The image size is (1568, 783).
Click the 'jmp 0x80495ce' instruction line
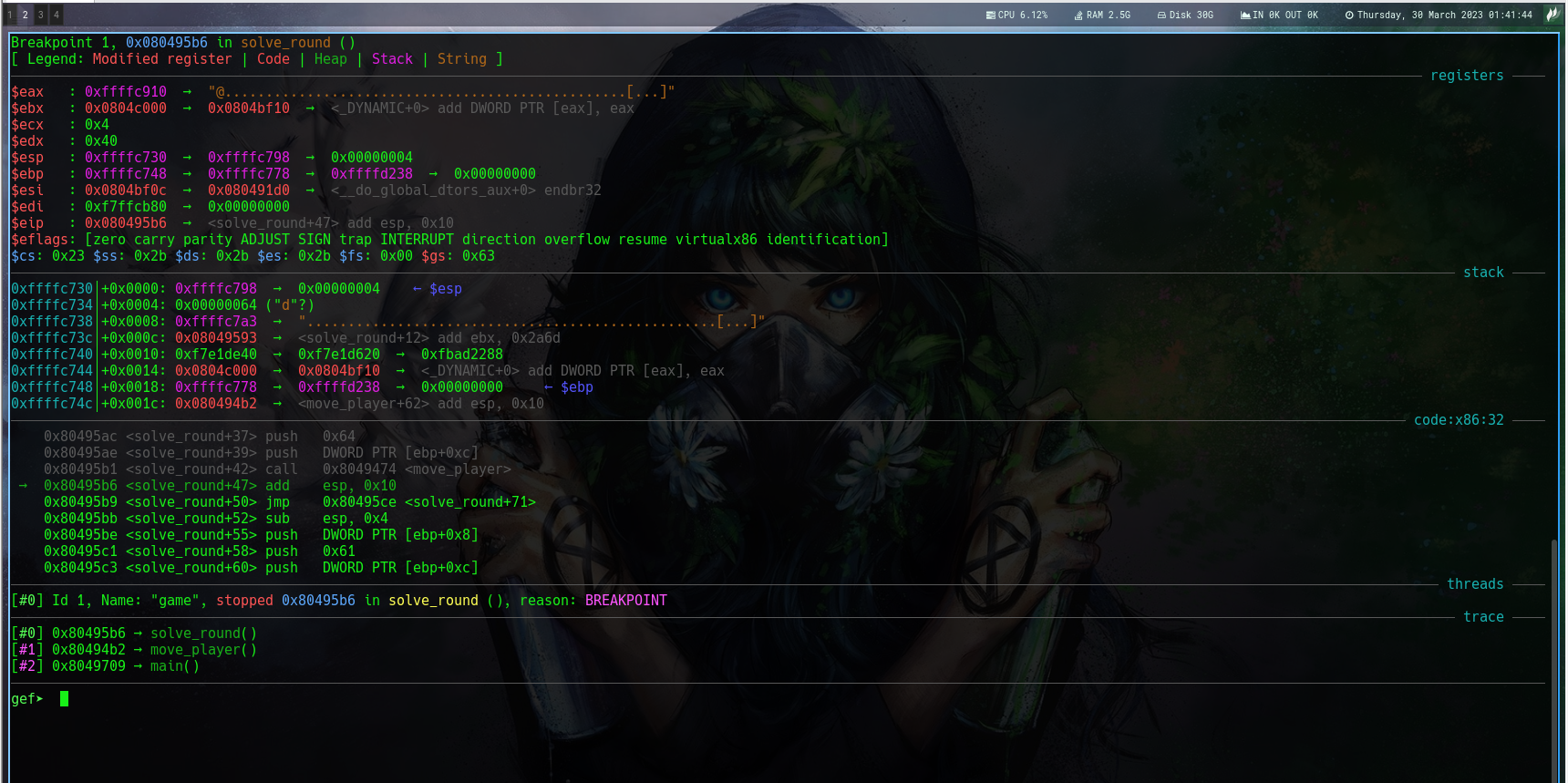[x=290, y=502]
